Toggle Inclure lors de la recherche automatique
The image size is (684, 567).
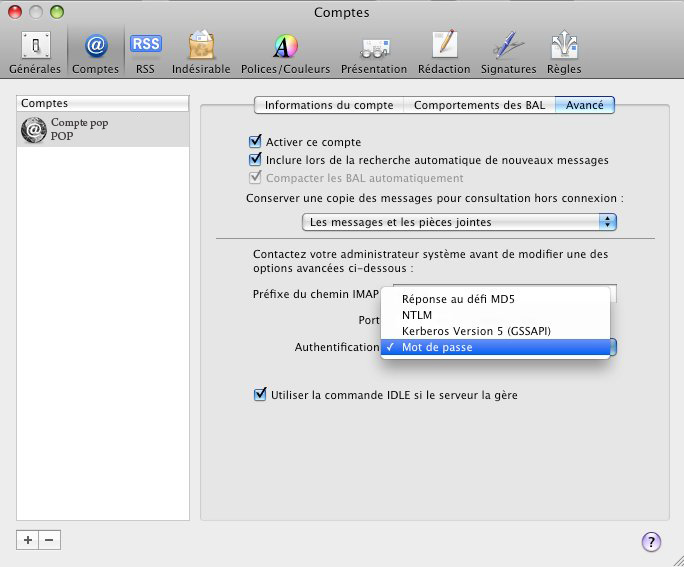254,160
